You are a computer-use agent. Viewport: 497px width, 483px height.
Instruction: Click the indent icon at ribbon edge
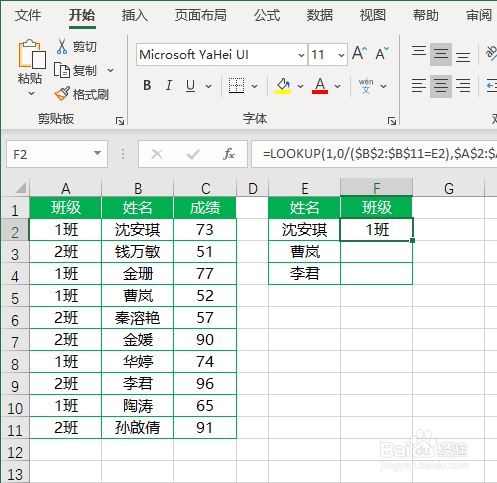click(492, 86)
